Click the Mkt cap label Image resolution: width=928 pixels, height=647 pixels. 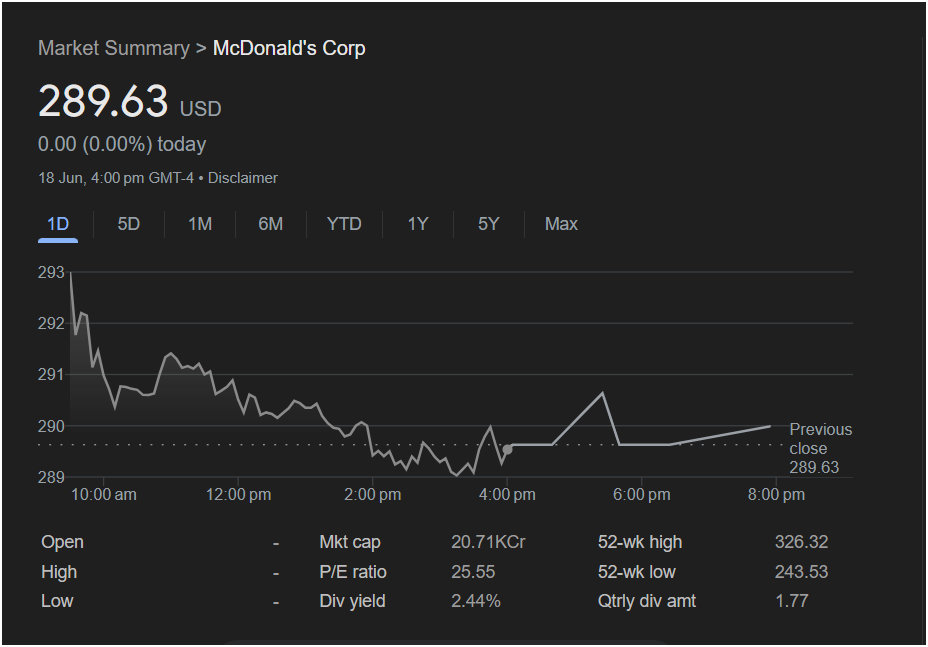coord(350,542)
